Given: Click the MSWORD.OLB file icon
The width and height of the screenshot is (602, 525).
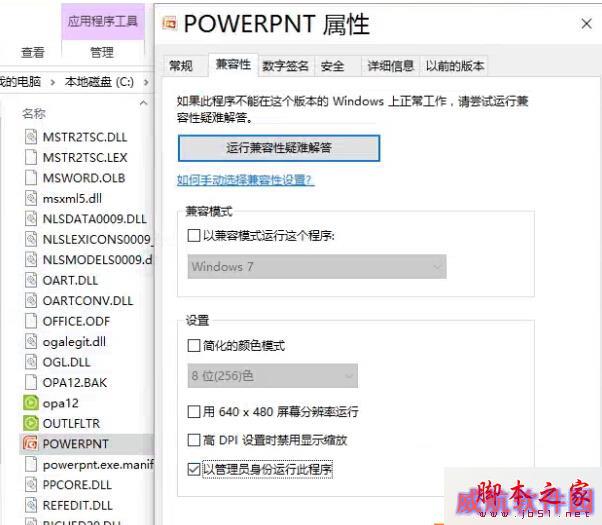Looking at the screenshot, I should pyautogui.click(x=31, y=178).
